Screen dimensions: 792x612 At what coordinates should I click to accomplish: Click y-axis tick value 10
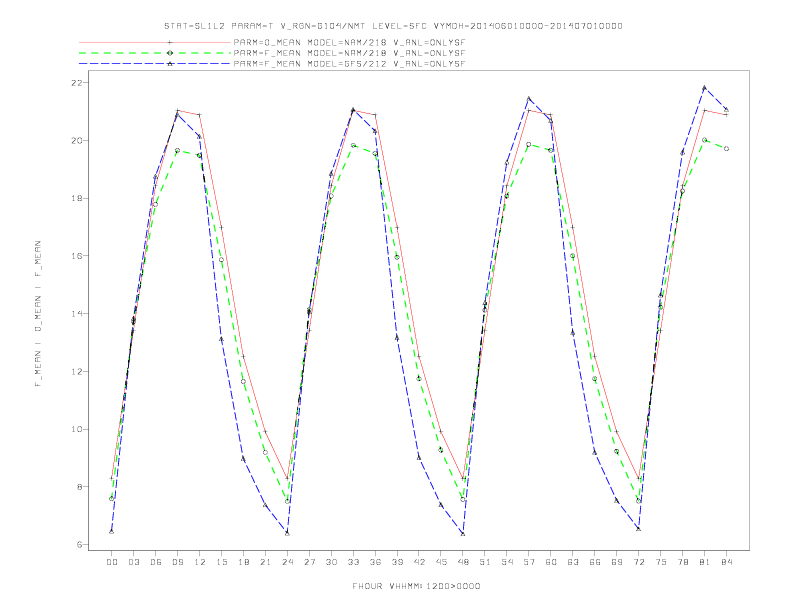(77, 429)
